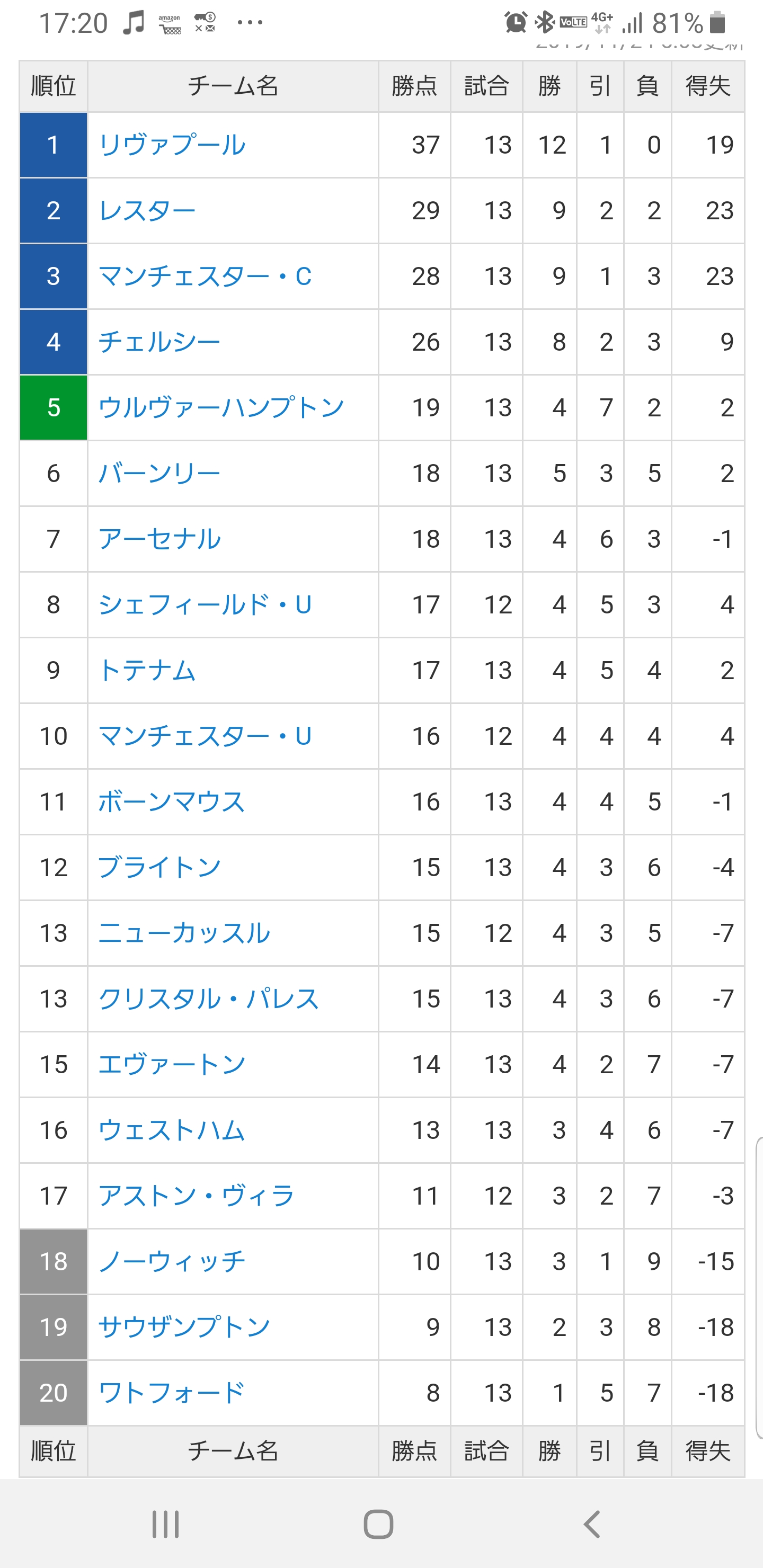Screen dimensions: 763x1568
Task: Open the レスター team page
Action: click(147, 211)
